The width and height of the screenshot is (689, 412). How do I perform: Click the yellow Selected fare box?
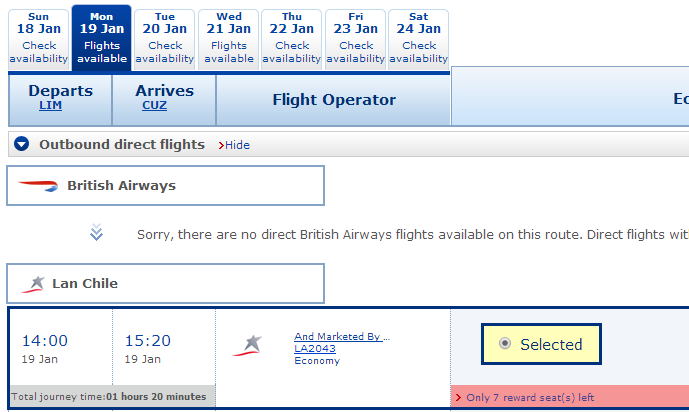pyautogui.click(x=541, y=344)
